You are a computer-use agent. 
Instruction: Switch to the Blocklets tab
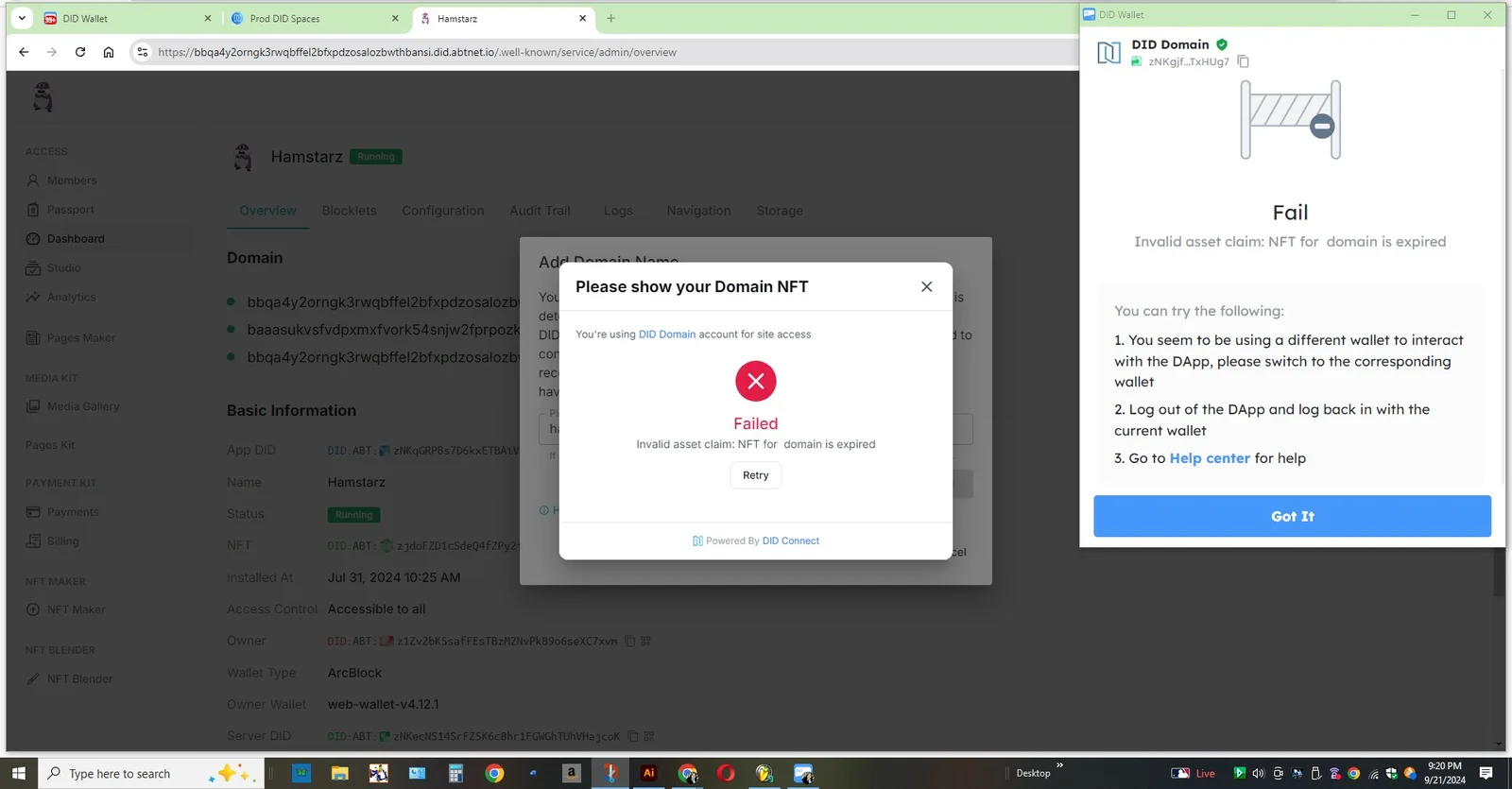pyautogui.click(x=349, y=211)
